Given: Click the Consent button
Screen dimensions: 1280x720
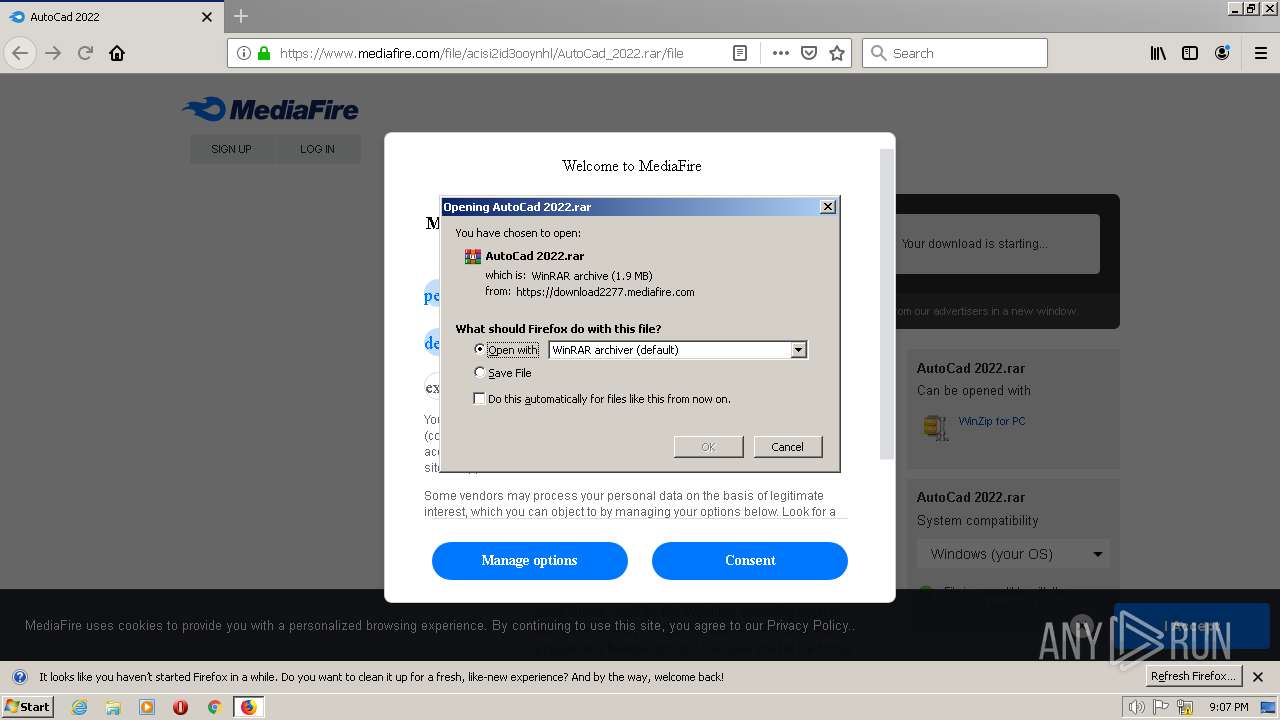Looking at the screenshot, I should (750, 560).
